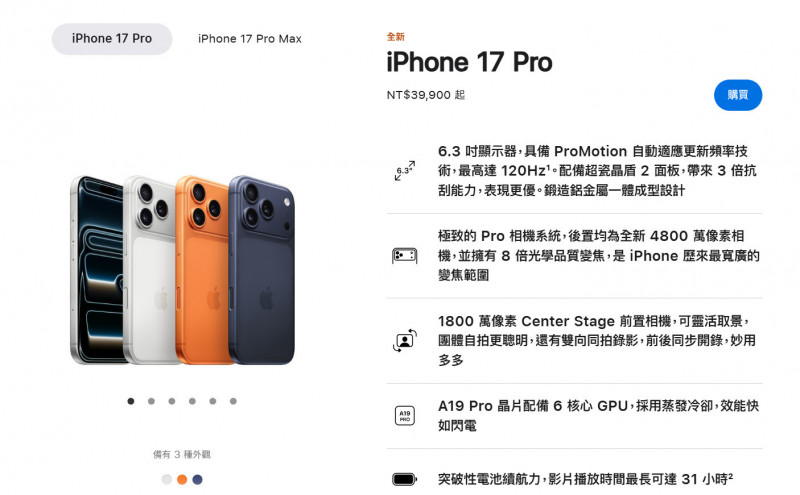Click the Center Stage front camera icon
This screenshot has width=800, height=495.
pos(405,340)
